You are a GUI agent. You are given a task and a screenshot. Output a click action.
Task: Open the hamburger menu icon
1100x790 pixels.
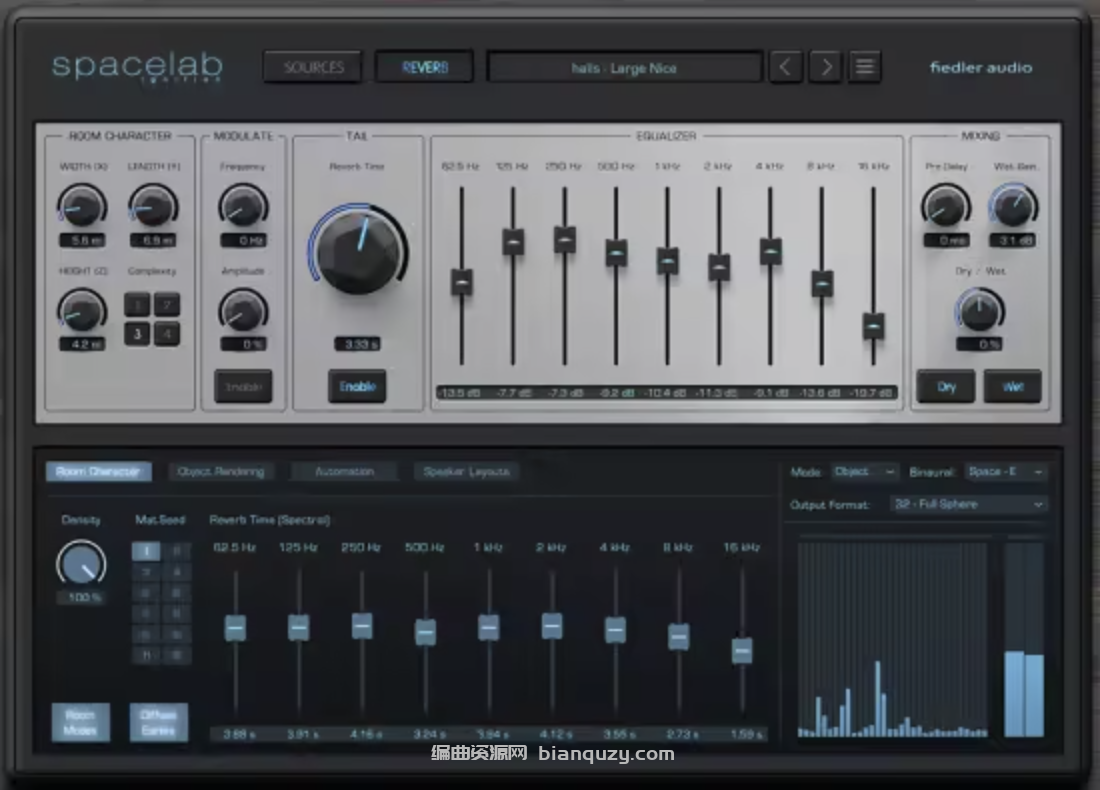[x=865, y=67]
